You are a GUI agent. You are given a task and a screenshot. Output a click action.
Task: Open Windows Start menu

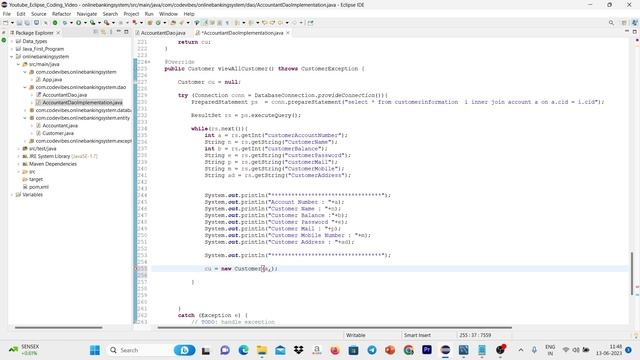point(95,350)
